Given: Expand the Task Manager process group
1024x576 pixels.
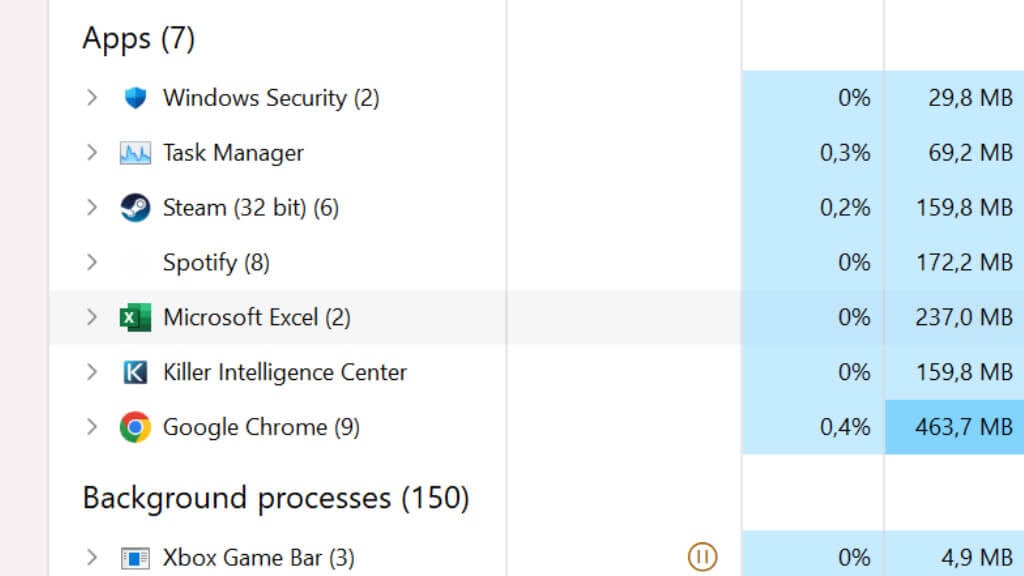Looking at the screenshot, I should [x=92, y=153].
